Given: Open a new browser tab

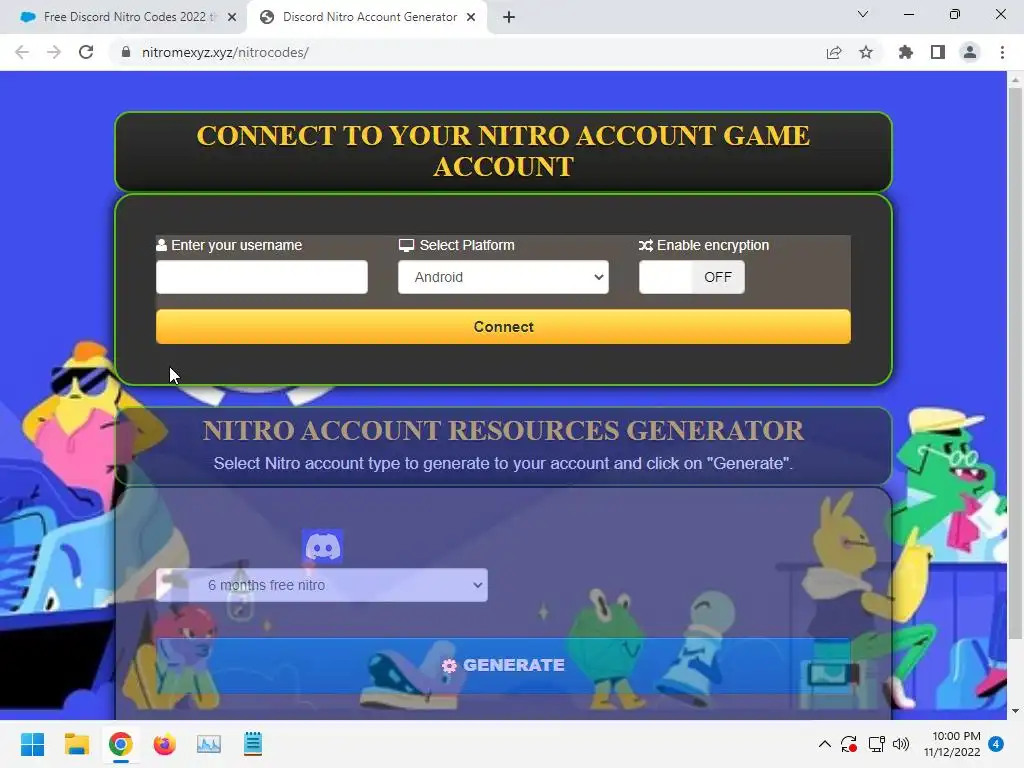Looking at the screenshot, I should [x=509, y=17].
